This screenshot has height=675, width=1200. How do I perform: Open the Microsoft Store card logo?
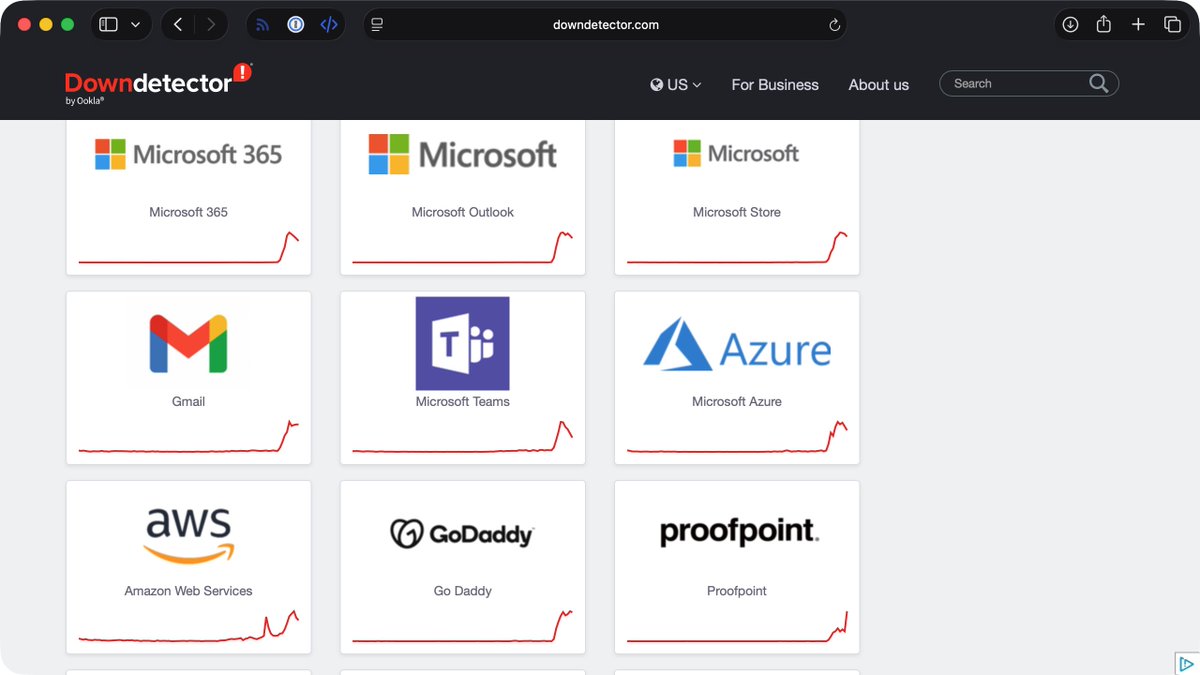tap(737, 153)
